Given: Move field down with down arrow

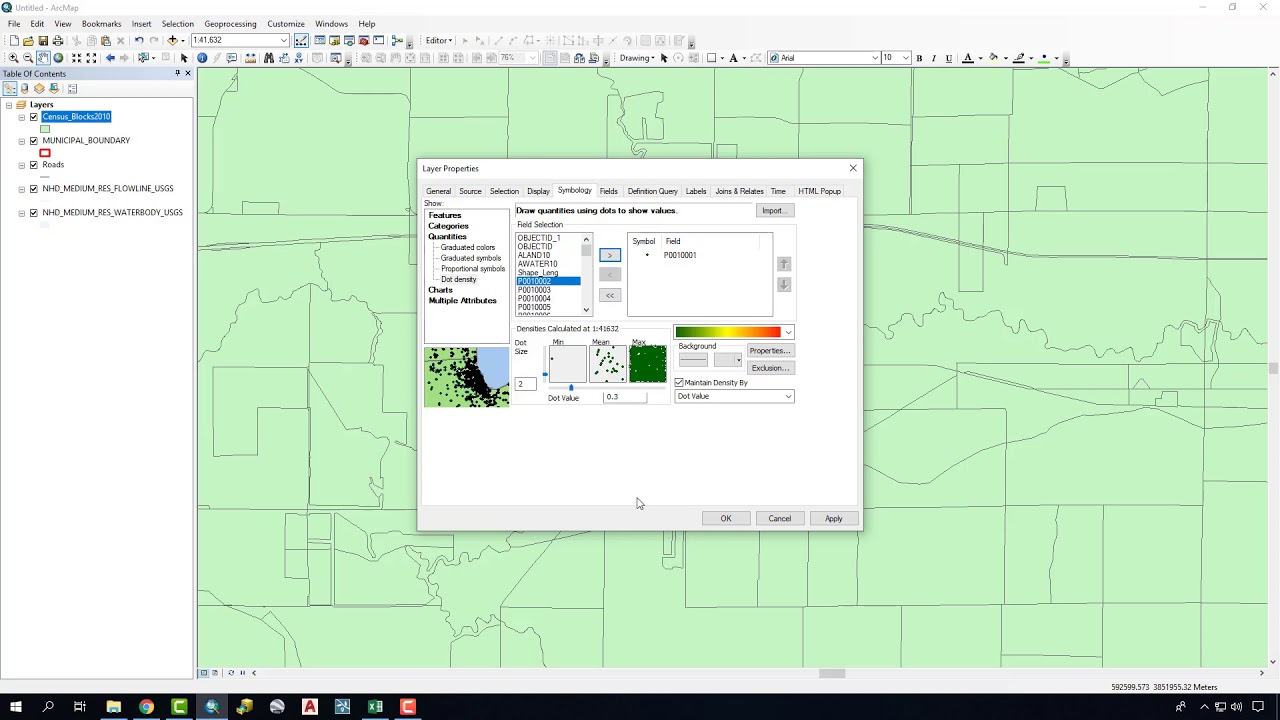Looking at the screenshot, I should click(784, 285).
